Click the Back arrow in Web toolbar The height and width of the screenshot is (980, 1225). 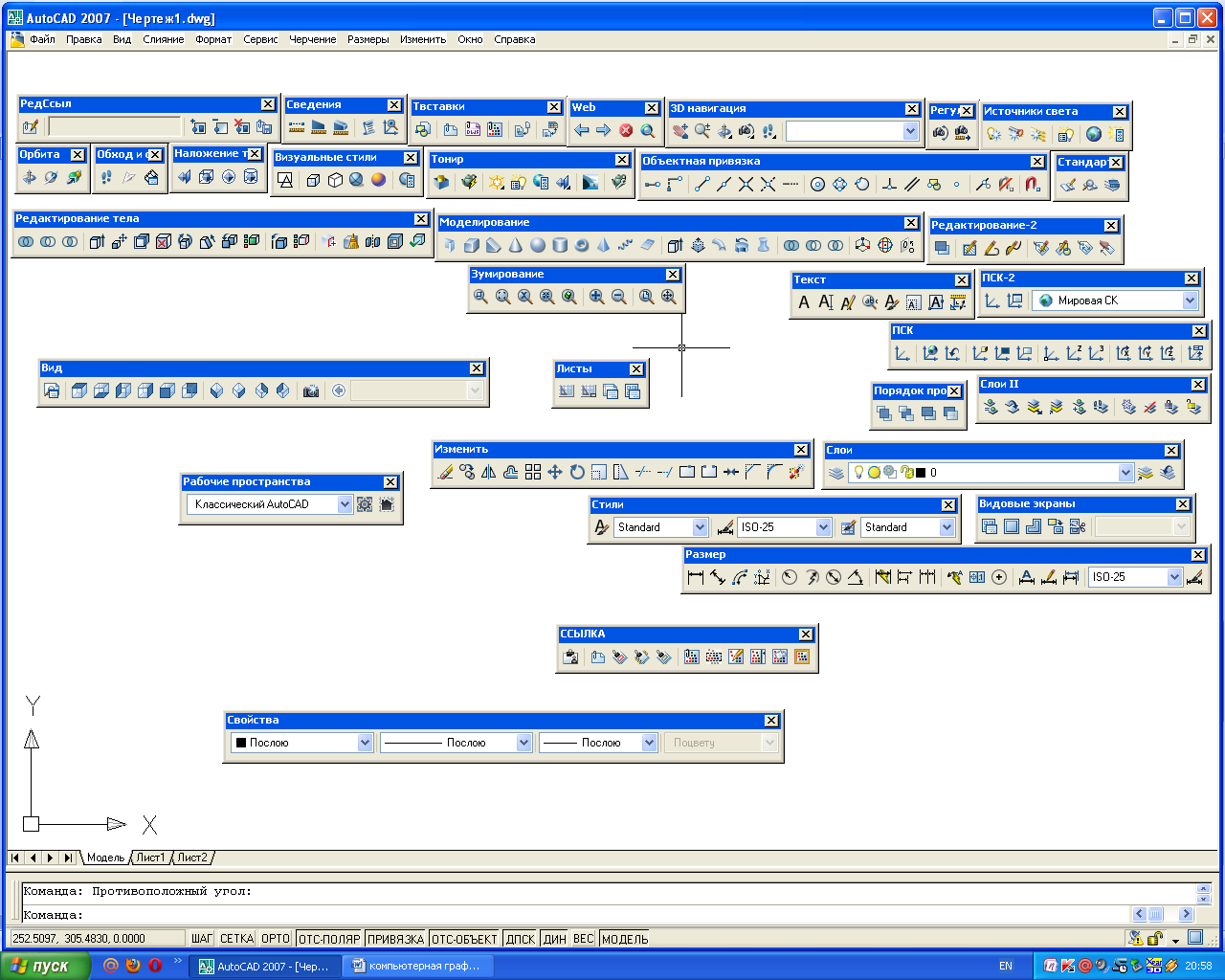click(x=582, y=131)
